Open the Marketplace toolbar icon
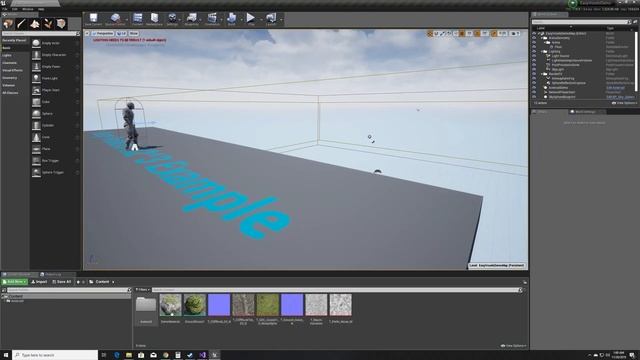This screenshot has height=360, width=640. [154, 19]
